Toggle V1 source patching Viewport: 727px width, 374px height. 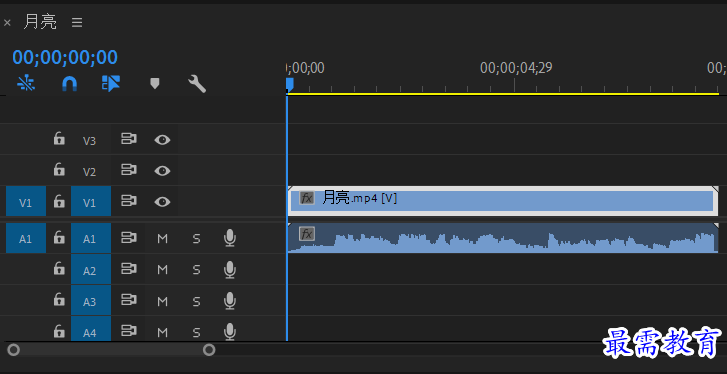click(26, 202)
